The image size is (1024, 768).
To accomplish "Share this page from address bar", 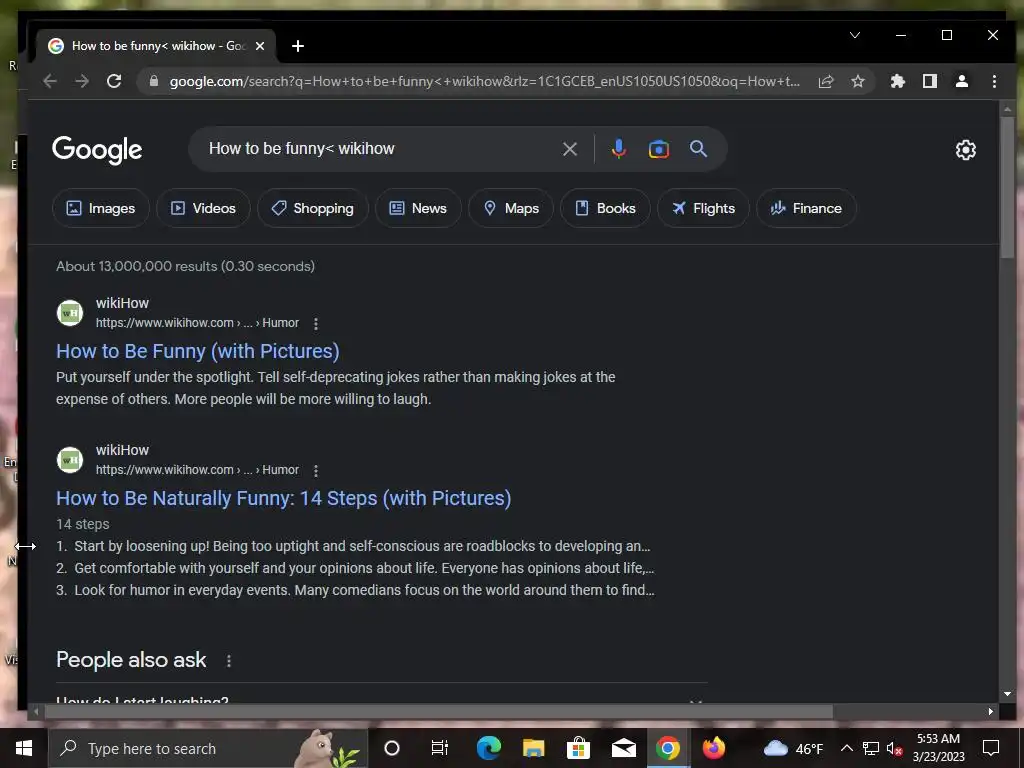I will pyautogui.click(x=826, y=81).
